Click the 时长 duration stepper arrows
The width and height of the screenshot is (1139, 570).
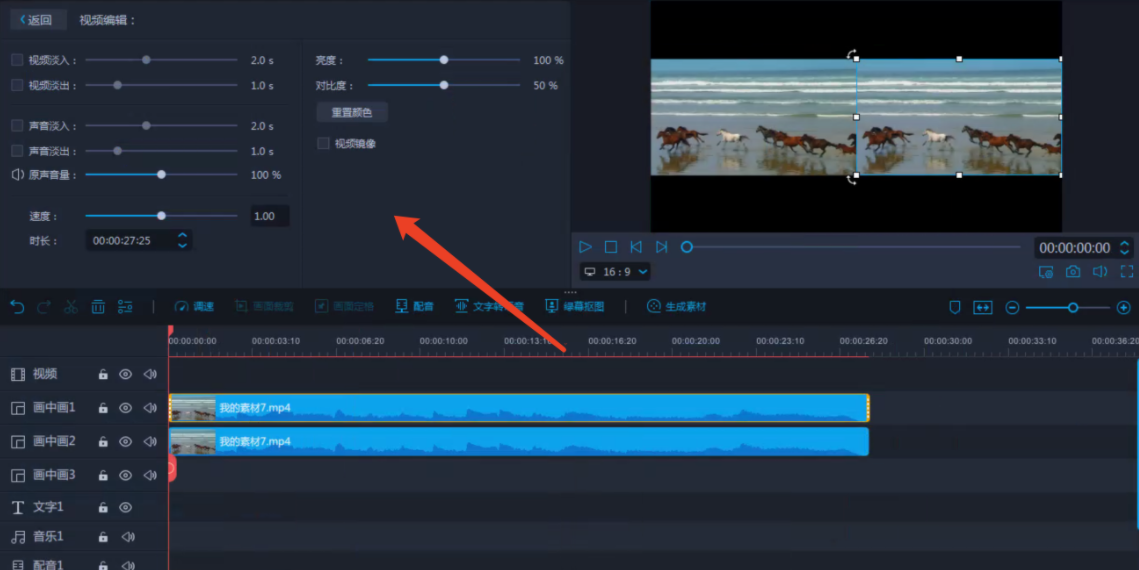coord(182,241)
